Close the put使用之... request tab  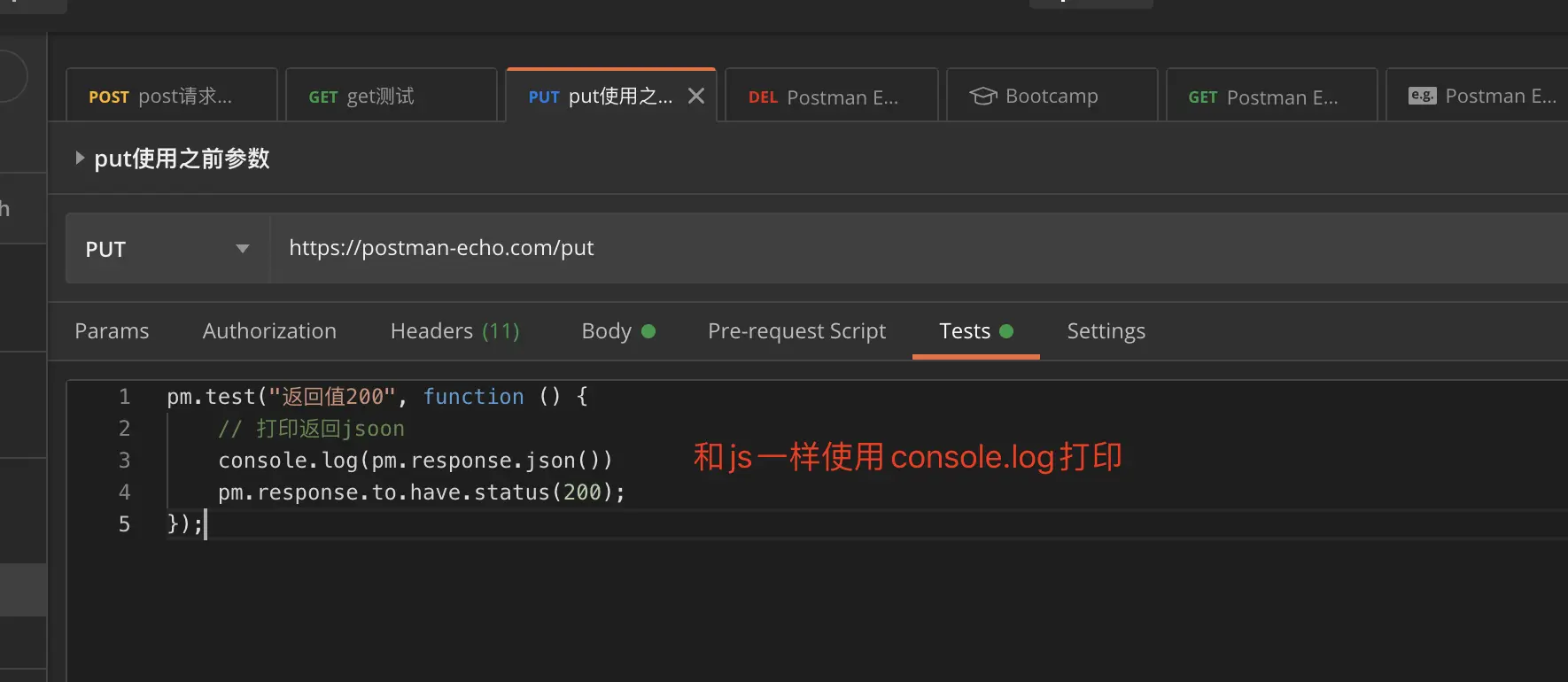point(696,96)
